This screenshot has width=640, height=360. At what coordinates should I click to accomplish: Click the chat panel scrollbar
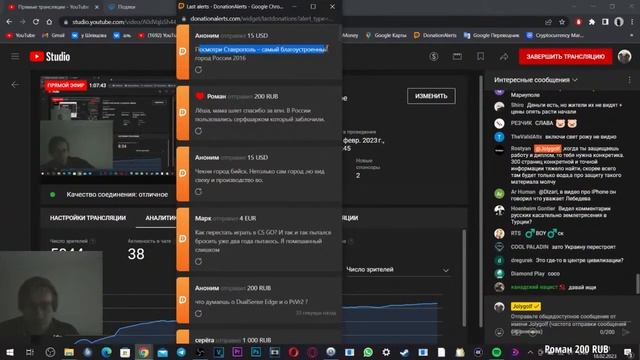[637, 283]
